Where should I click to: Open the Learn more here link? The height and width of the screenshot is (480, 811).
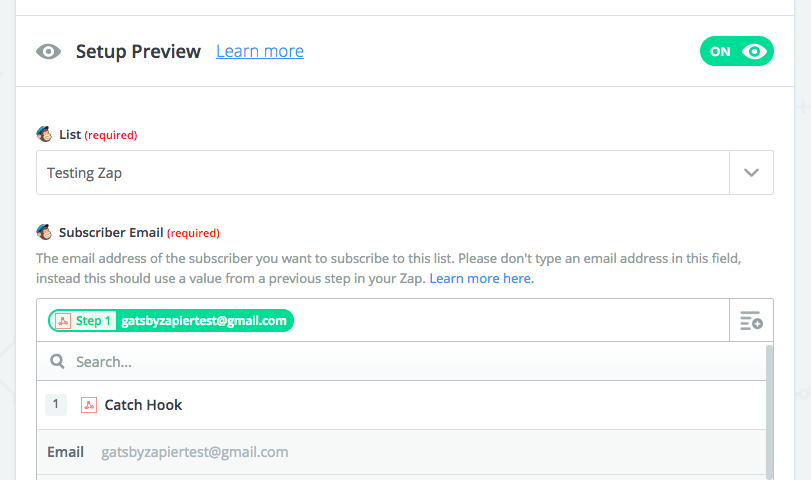pos(482,278)
